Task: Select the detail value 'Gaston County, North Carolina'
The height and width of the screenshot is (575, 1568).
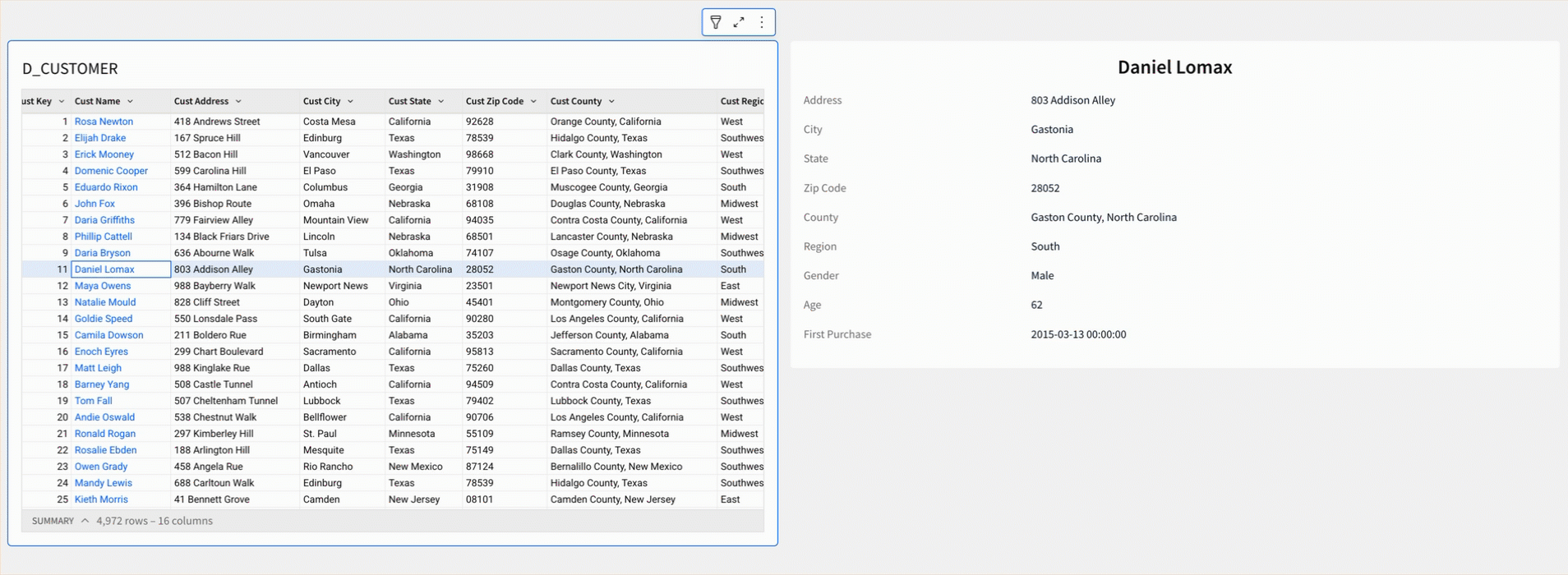Action: point(1104,218)
